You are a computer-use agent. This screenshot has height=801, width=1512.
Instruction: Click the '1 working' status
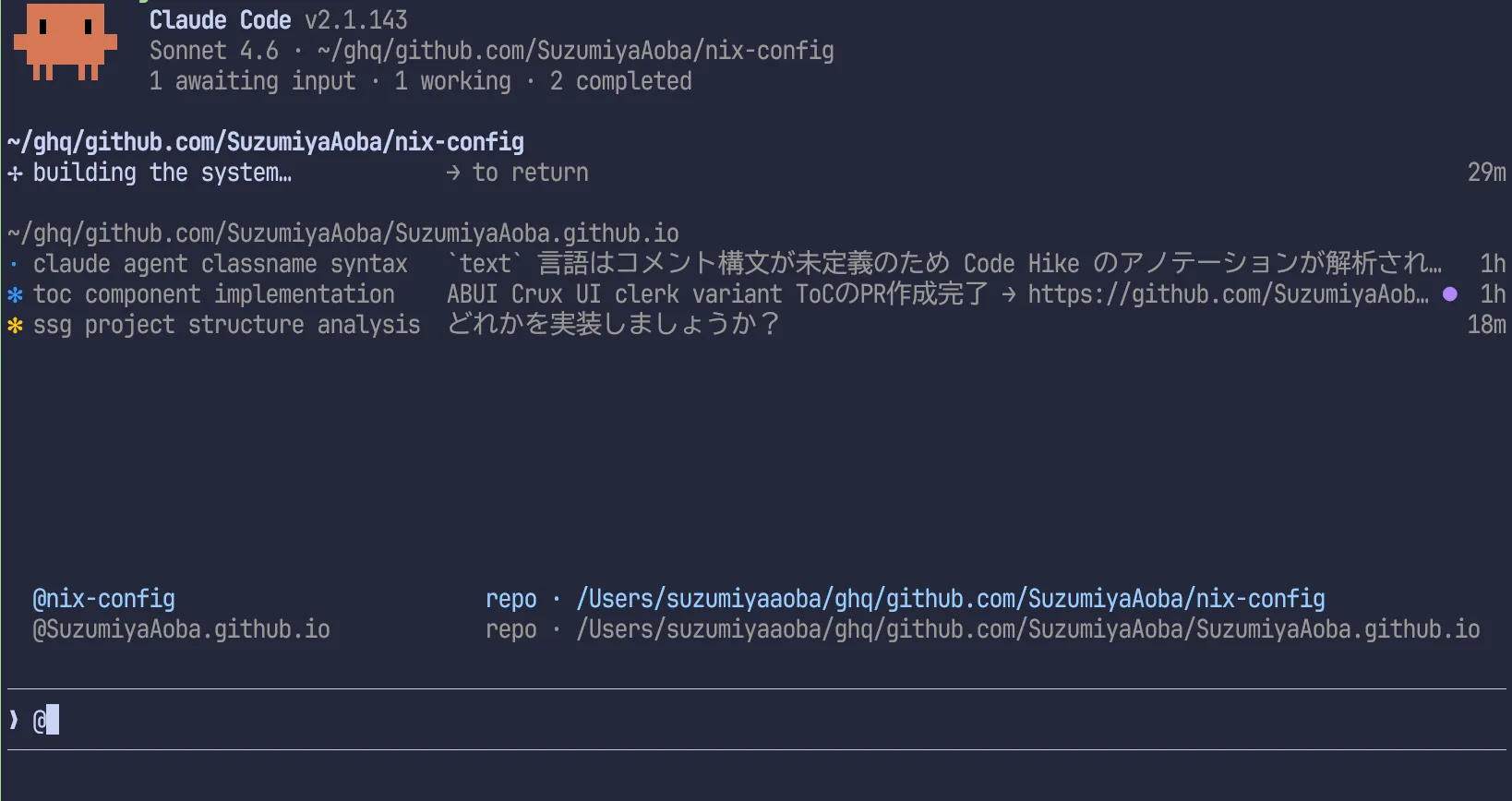pyautogui.click(x=453, y=81)
